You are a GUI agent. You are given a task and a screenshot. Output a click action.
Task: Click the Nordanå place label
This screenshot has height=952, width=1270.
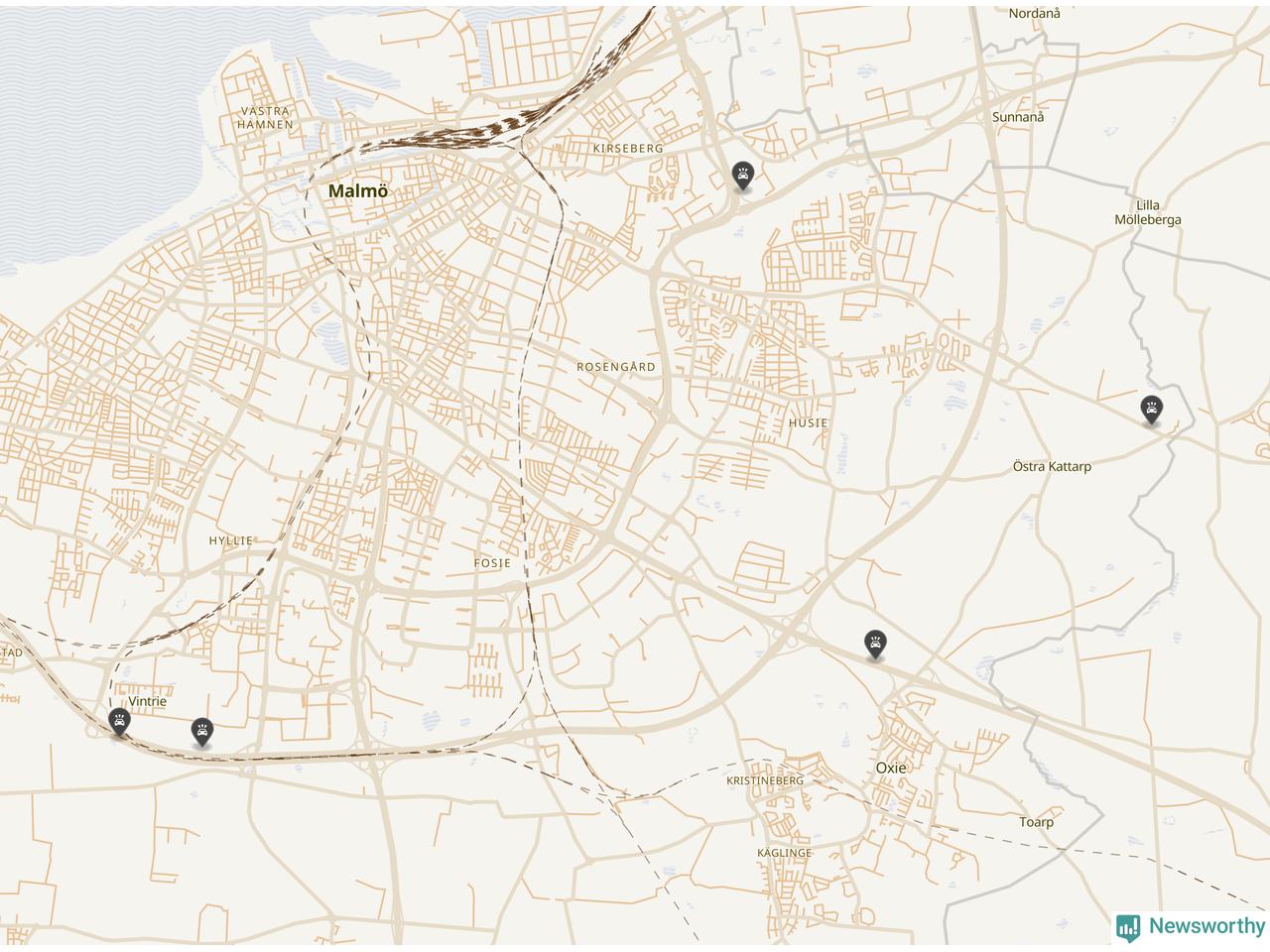[x=1035, y=13]
